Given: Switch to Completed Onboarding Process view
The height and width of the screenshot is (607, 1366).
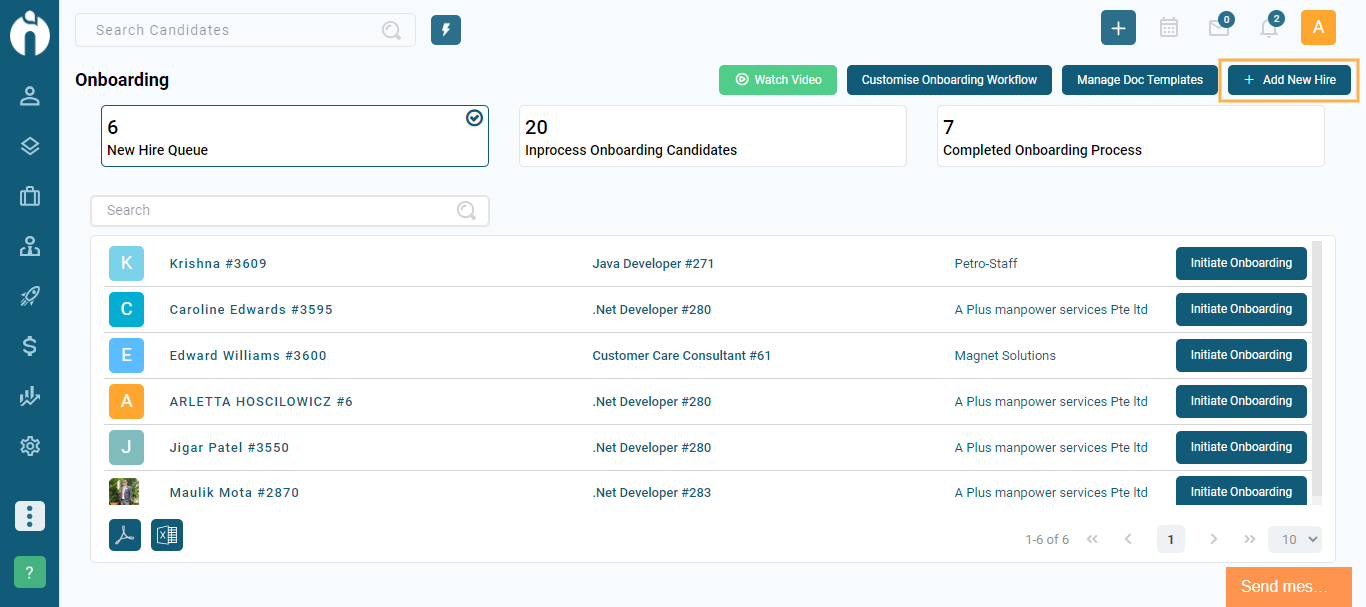Looking at the screenshot, I should 1130,138.
